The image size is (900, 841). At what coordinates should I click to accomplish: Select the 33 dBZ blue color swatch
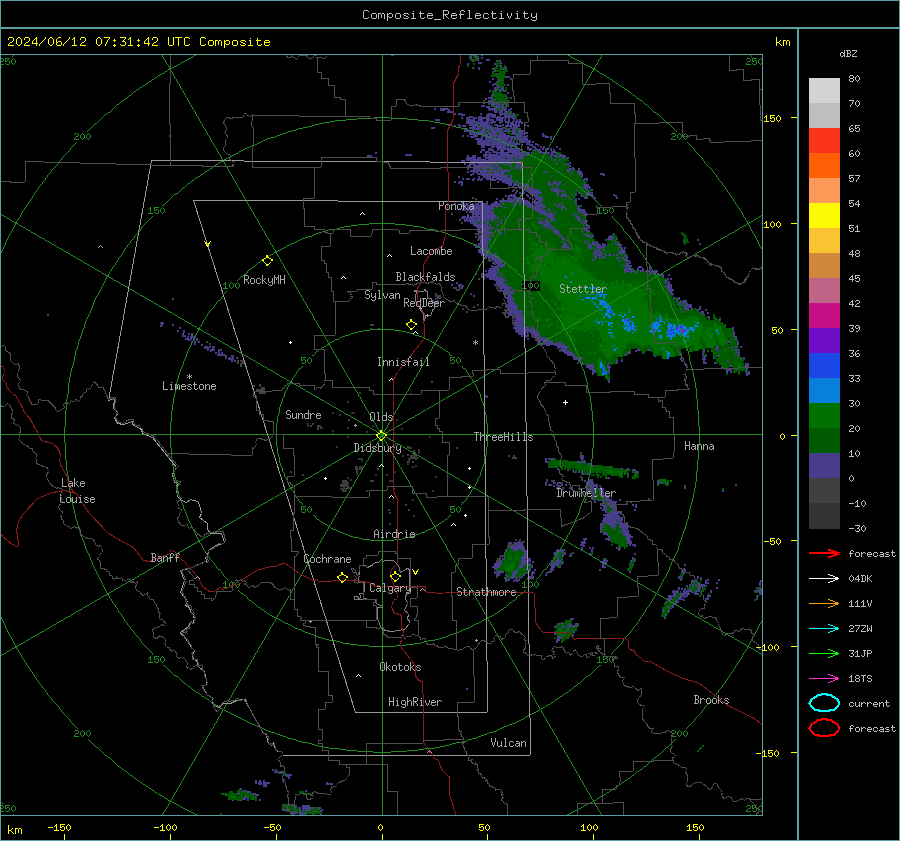coord(824,390)
